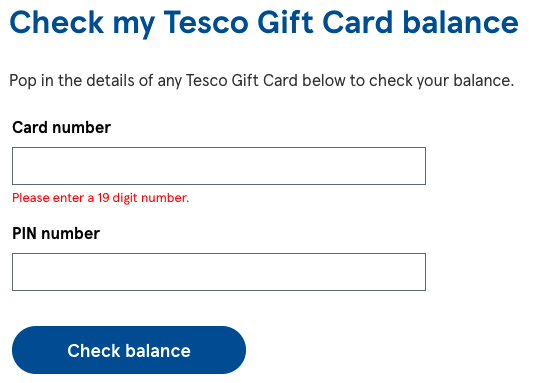
Task: Click the red 19 digit number error message
Action: tap(101, 198)
